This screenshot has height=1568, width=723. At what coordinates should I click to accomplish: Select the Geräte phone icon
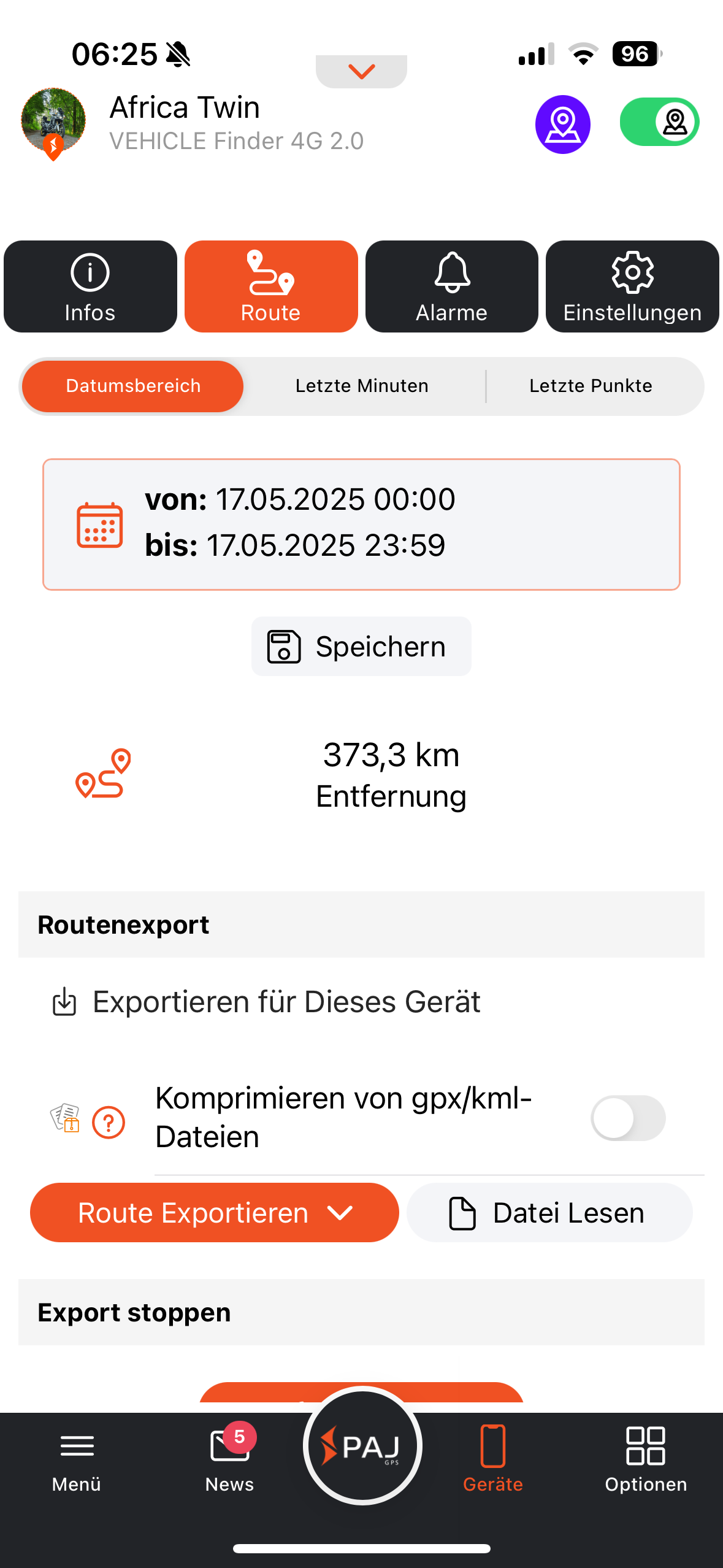point(492,1447)
